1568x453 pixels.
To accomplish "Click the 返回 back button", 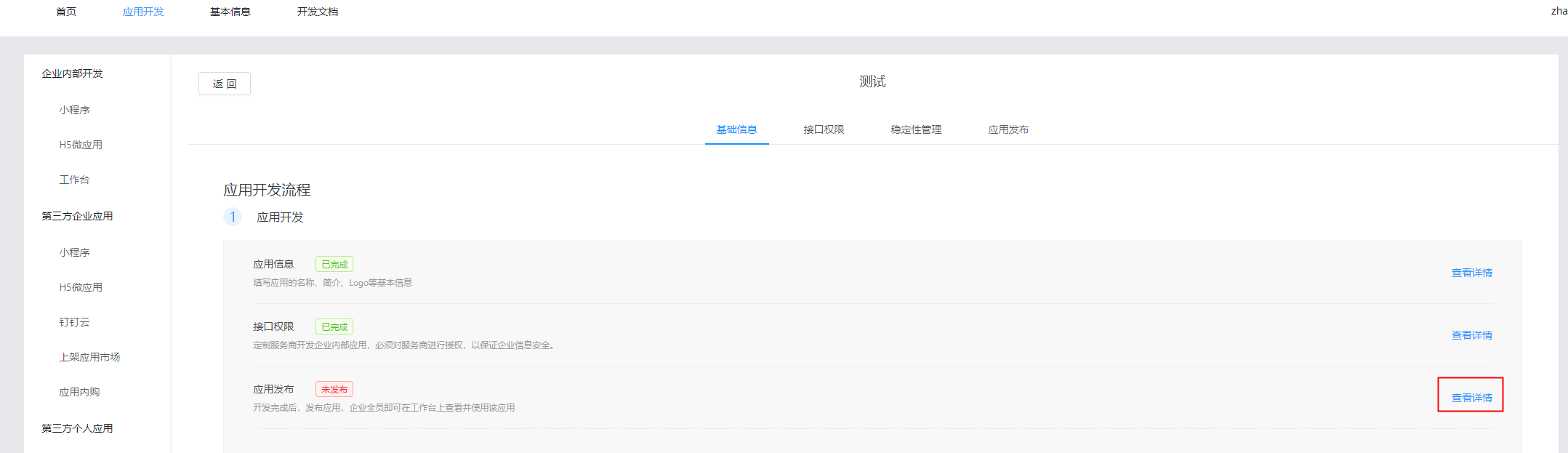I will [224, 84].
